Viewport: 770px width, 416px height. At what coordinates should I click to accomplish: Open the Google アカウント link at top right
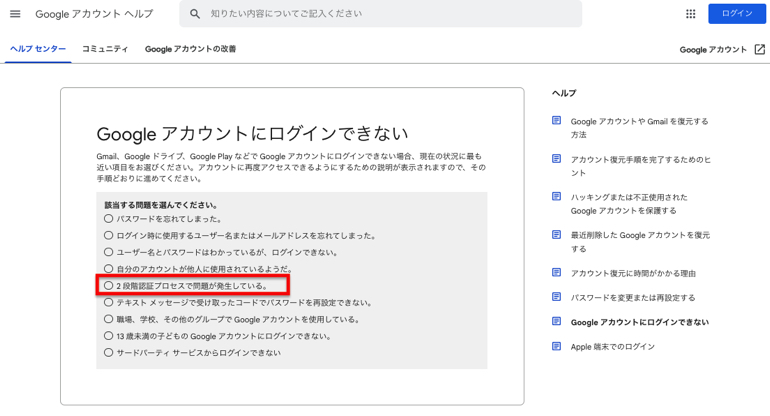(x=713, y=50)
